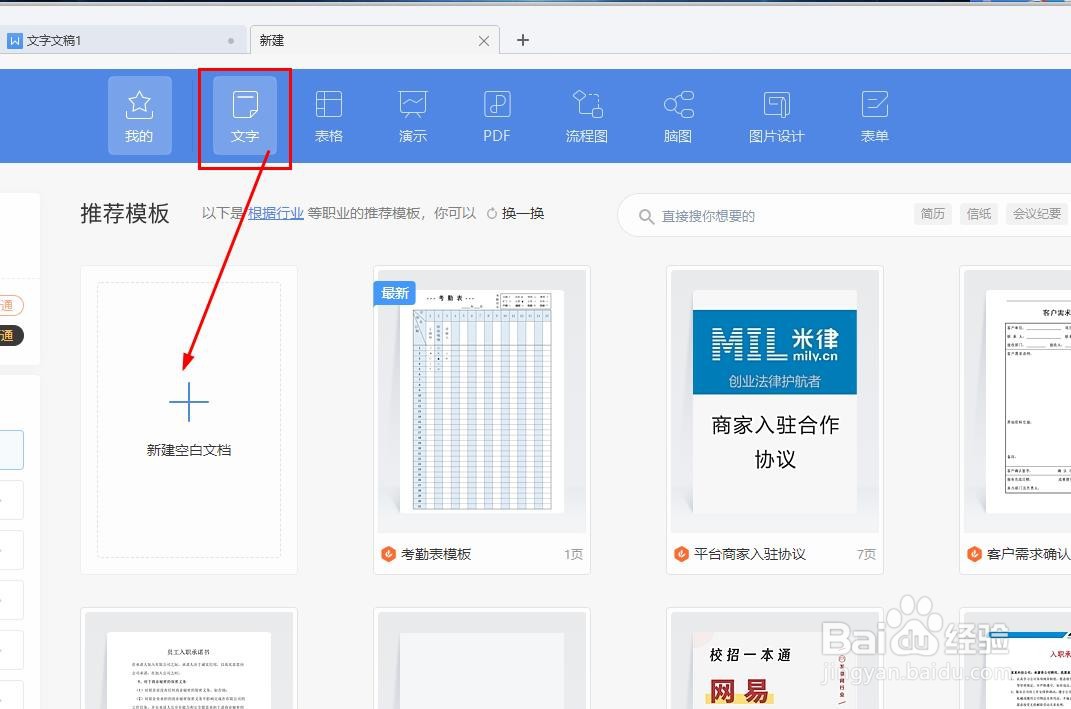Click the template search input field
1071x709 pixels.
pos(760,214)
